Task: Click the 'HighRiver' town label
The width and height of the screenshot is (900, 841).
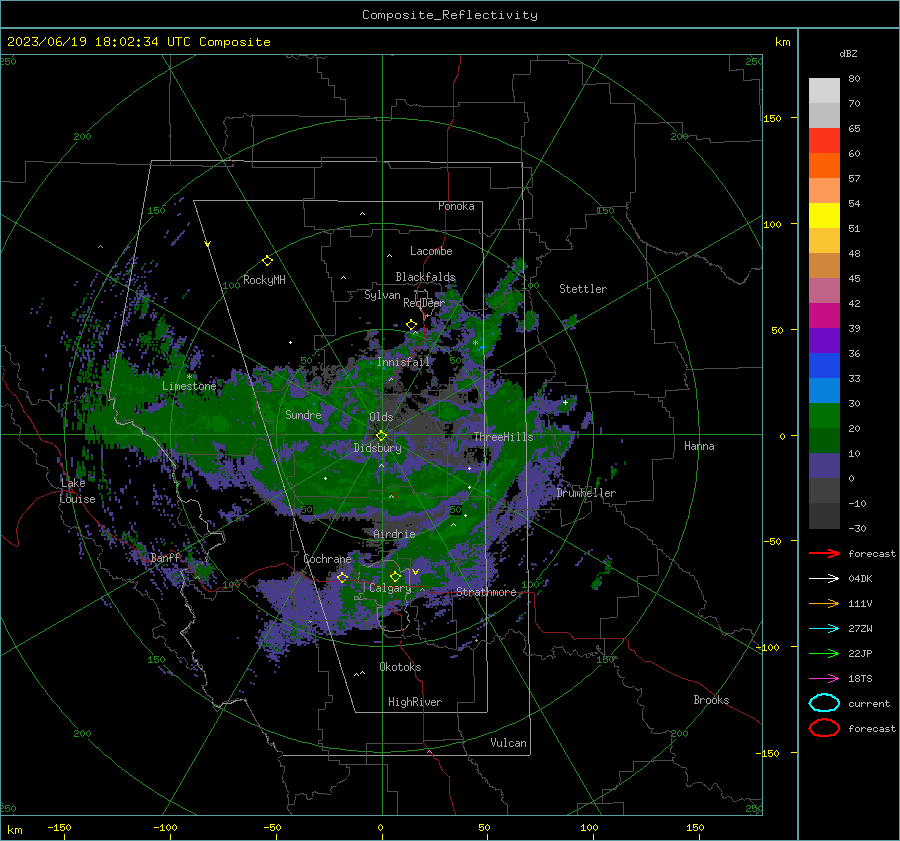Action: [415, 702]
